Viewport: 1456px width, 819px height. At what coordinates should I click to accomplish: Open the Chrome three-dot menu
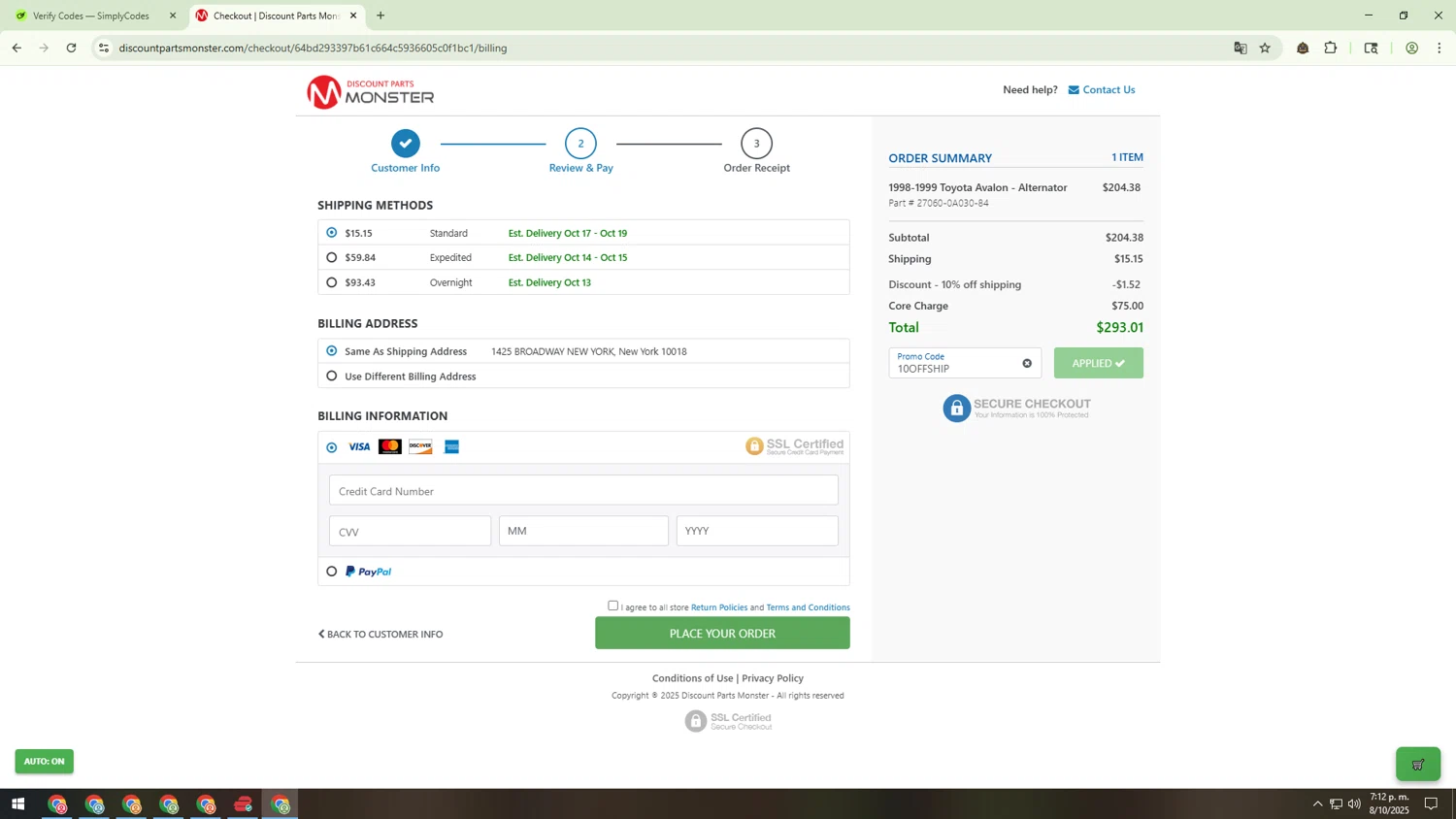pyautogui.click(x=1439, y=48)
